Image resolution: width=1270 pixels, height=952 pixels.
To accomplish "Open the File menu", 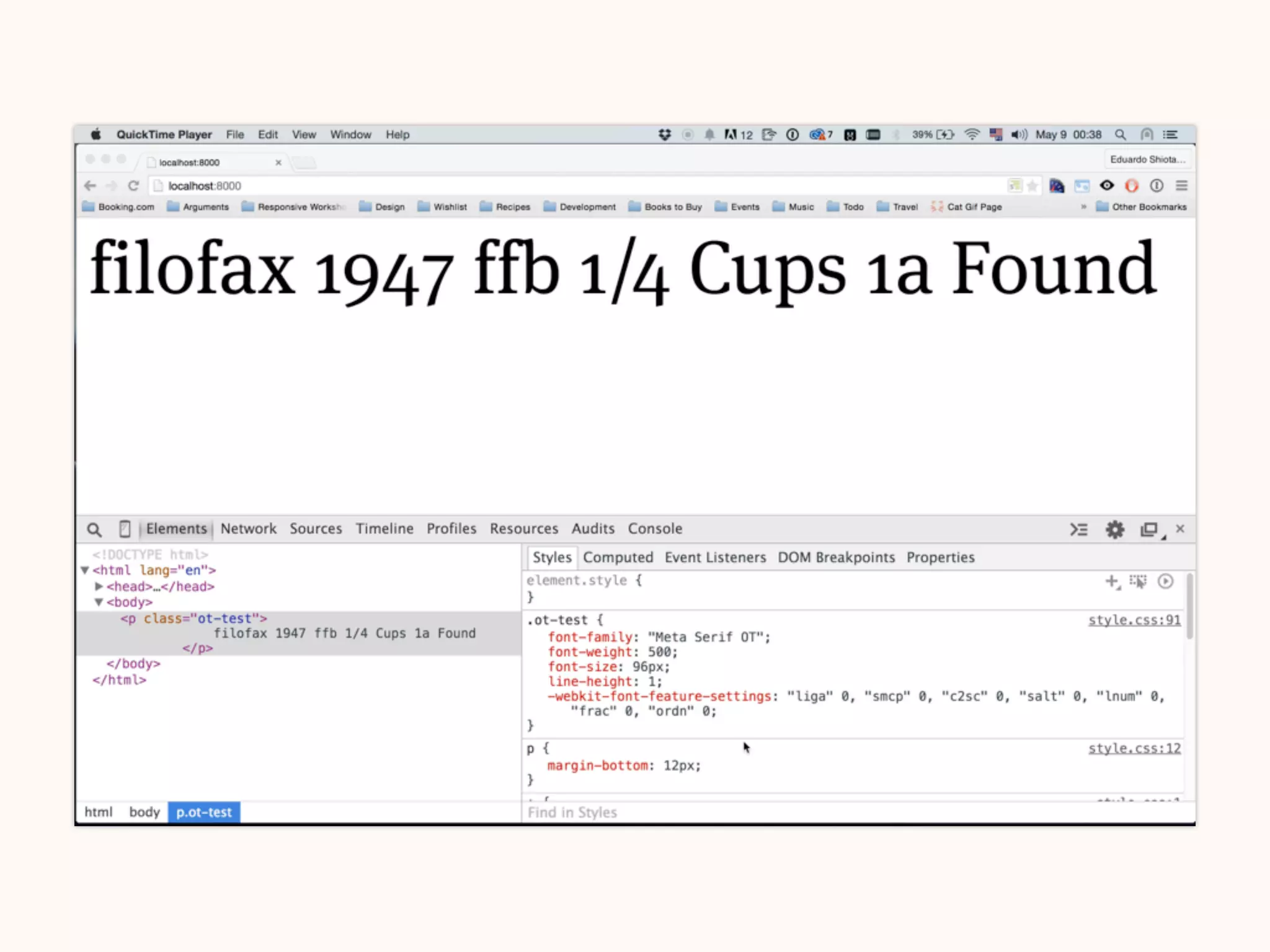I will pyautogui.click(x=235, y=134).
